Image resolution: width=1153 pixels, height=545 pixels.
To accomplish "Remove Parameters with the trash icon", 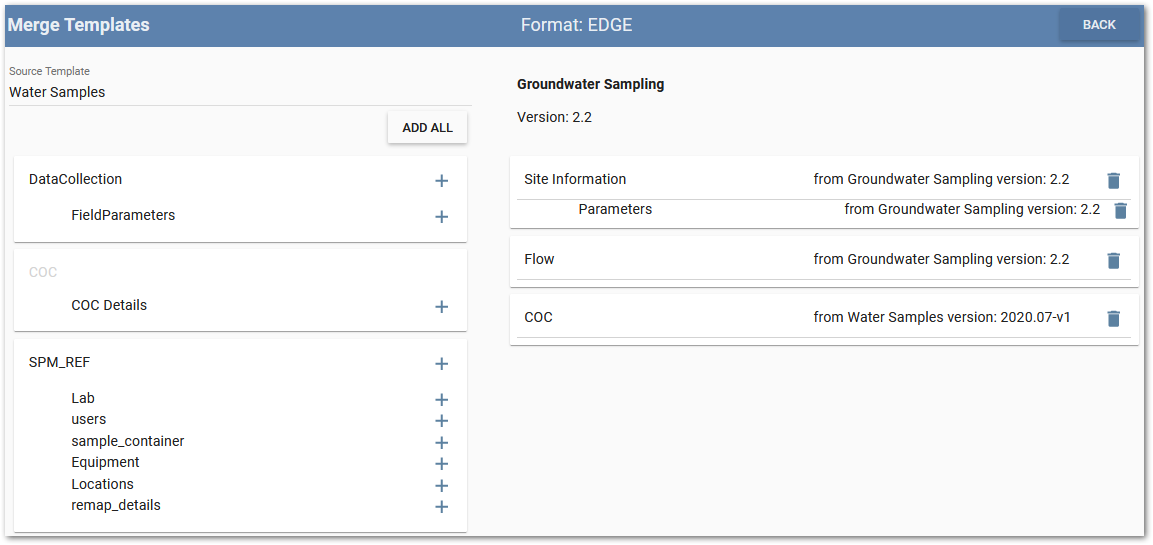I will (x=1120, y=210).
